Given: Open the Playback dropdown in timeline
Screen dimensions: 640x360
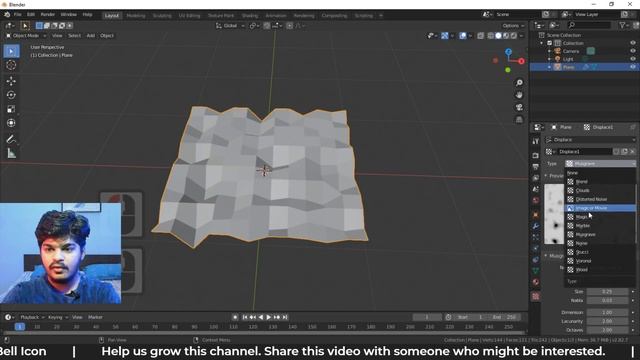Looking at the screenshot, I should (x=31, y=317).
